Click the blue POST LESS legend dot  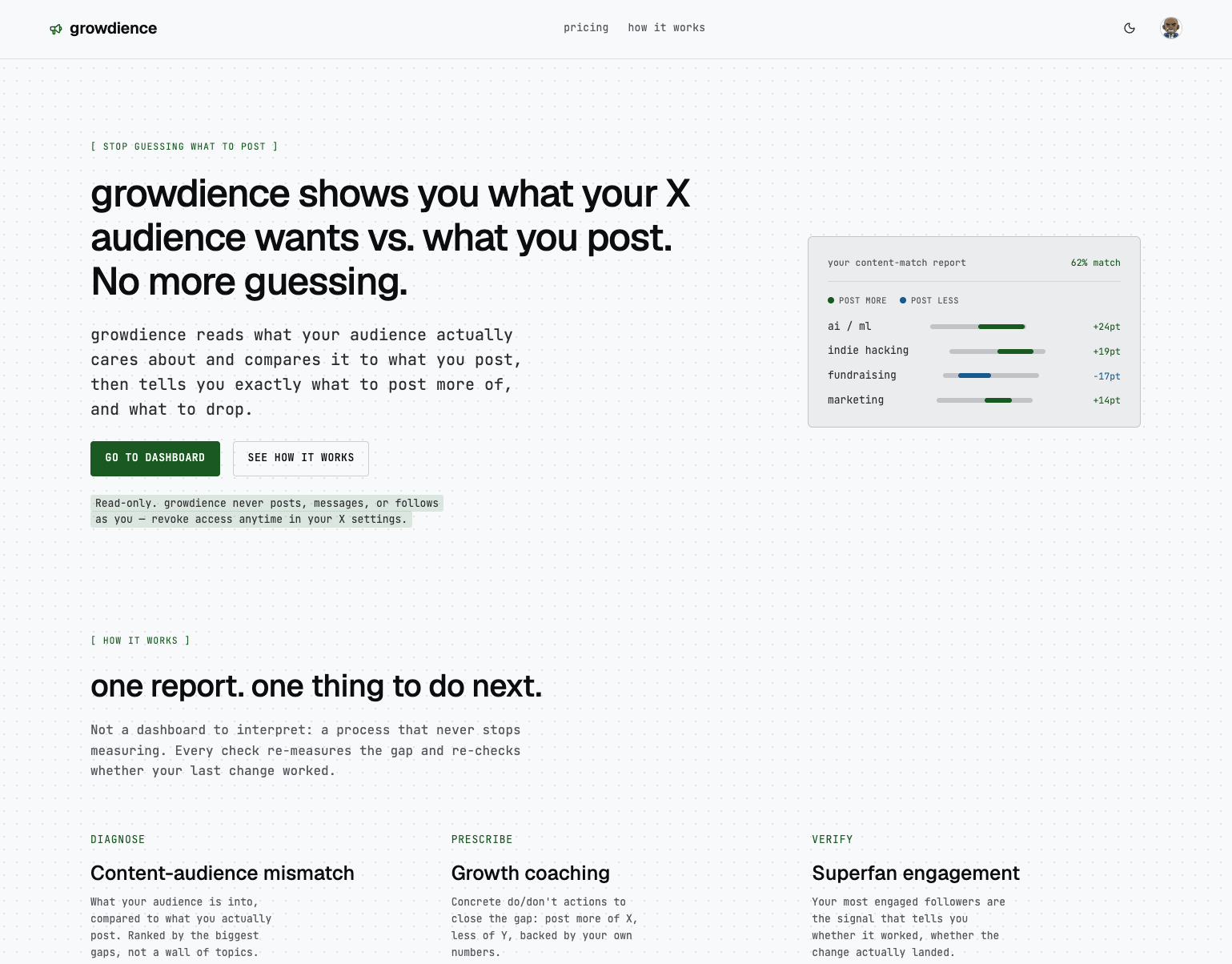(x=903, y=300)
